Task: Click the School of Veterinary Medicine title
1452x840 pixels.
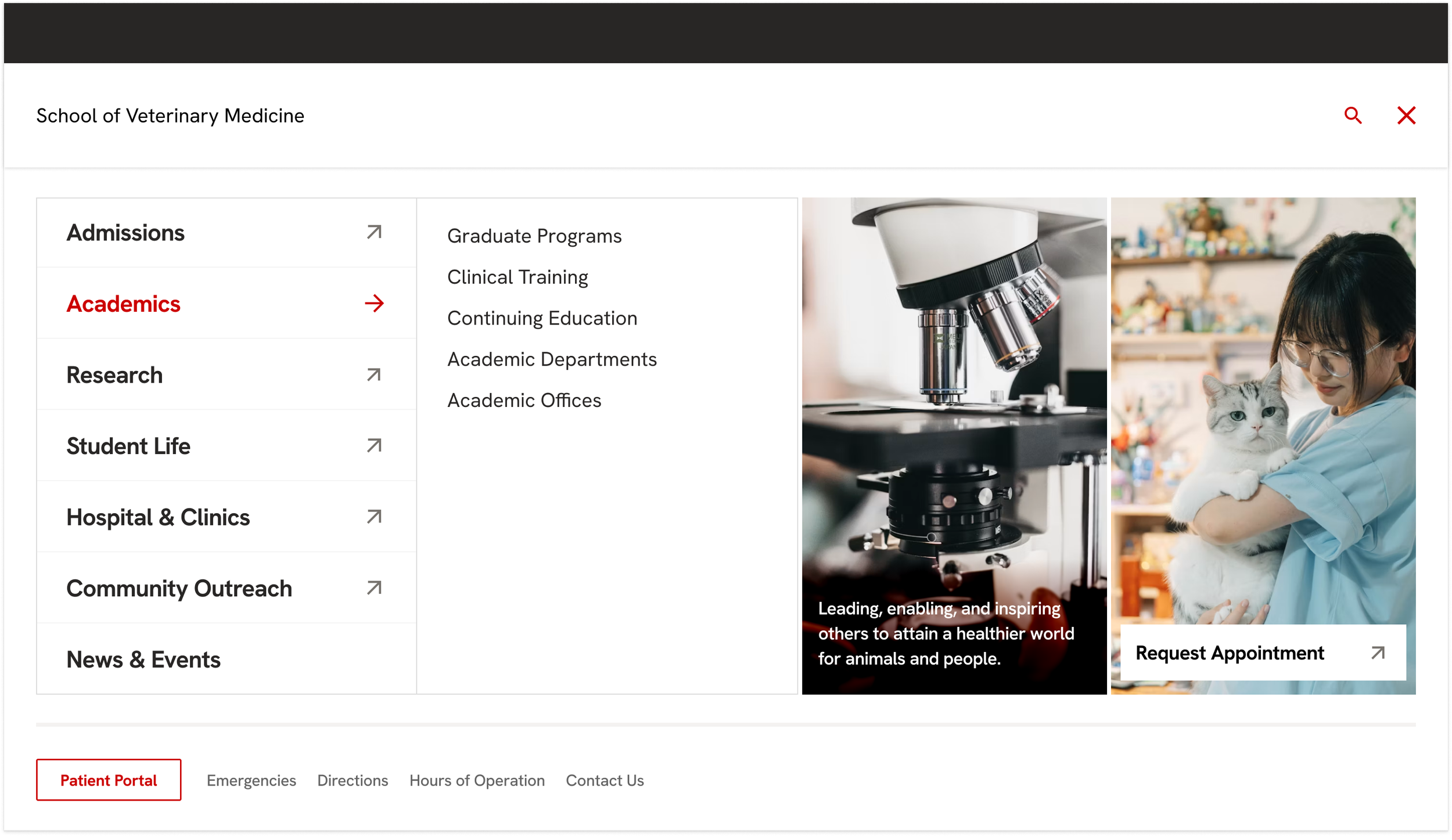Action: pos(170,116)
